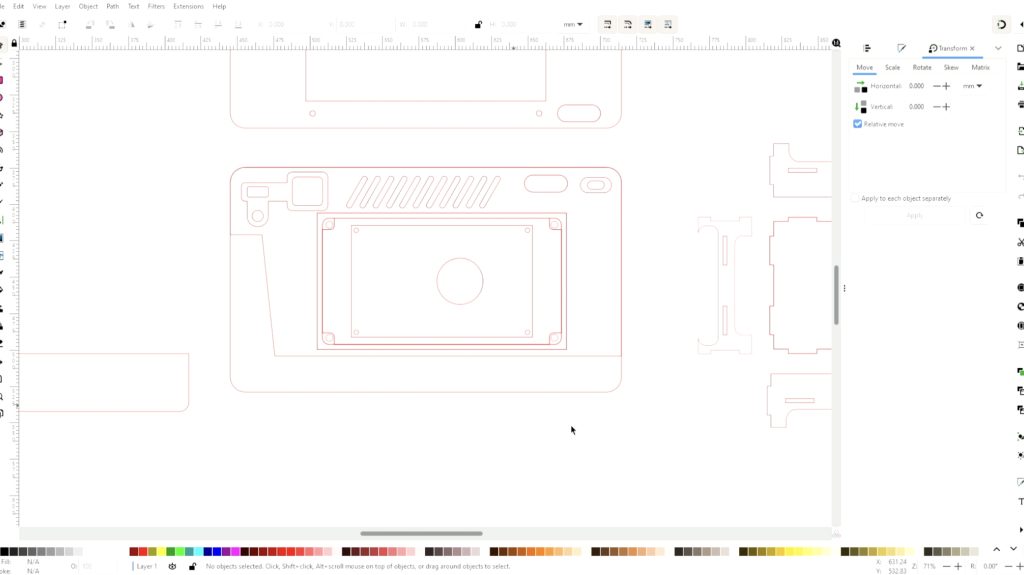Expand the dock panel chevron menu
Viewport: 1024px width, 575px height.
(997, 48)
